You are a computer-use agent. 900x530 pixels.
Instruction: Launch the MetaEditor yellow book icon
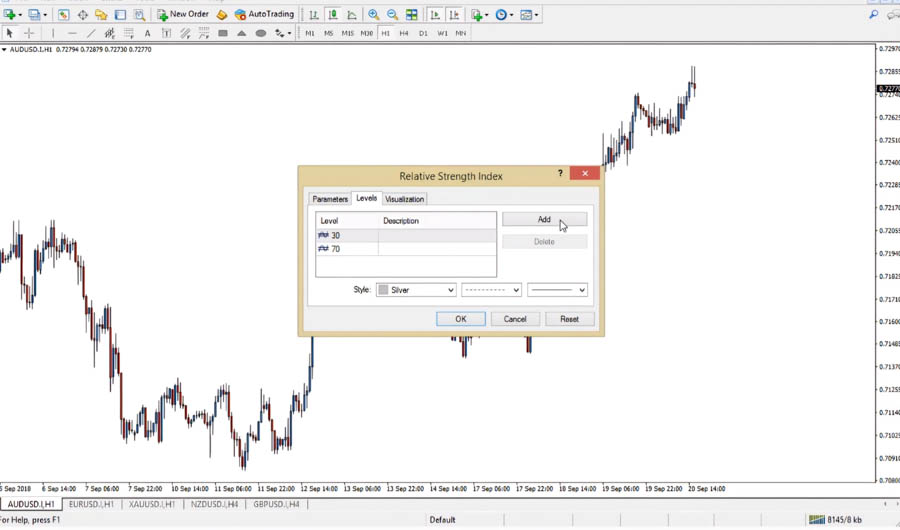tap(222, 14)
